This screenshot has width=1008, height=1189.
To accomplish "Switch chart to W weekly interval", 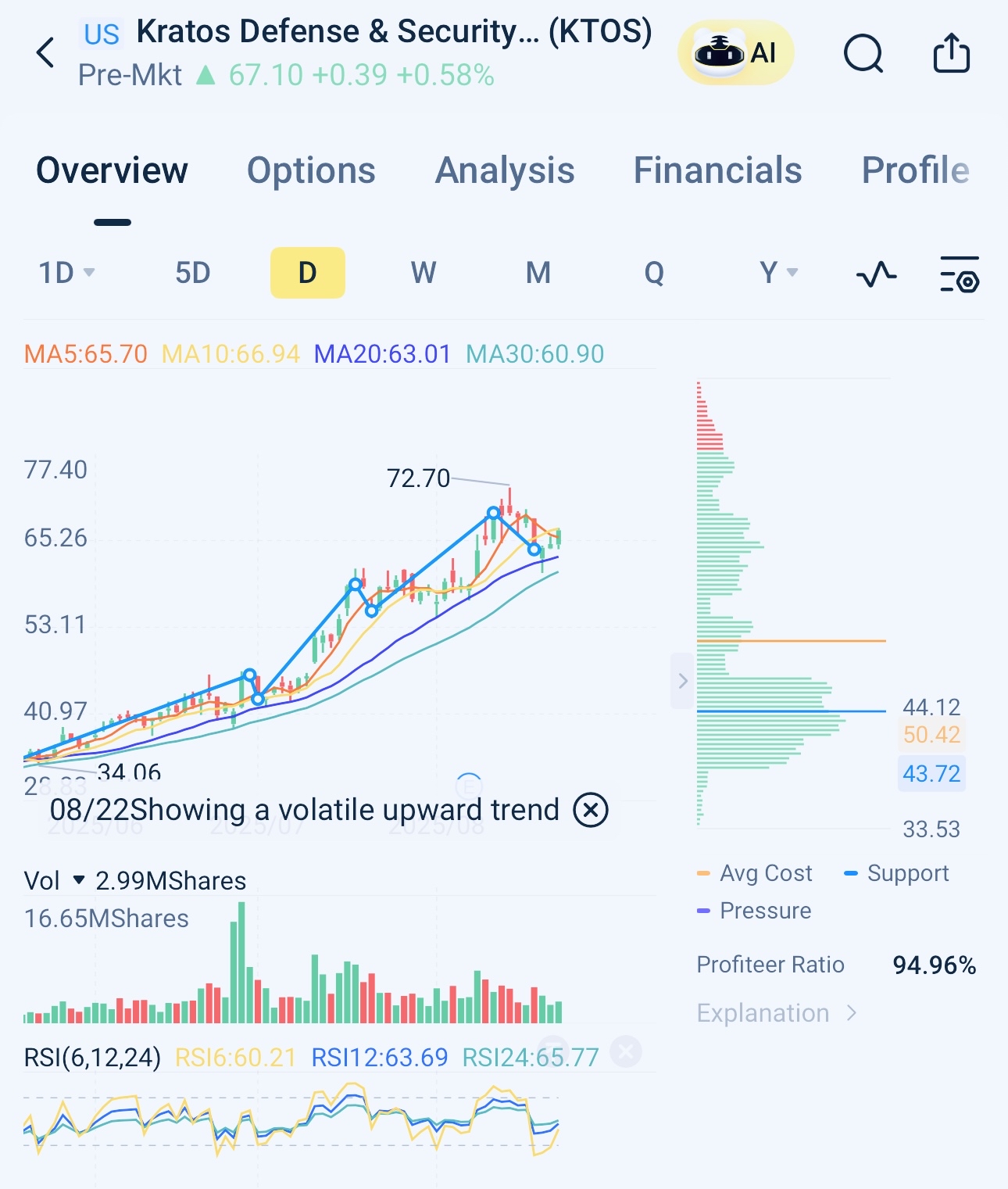I will [x=423, y=273].
